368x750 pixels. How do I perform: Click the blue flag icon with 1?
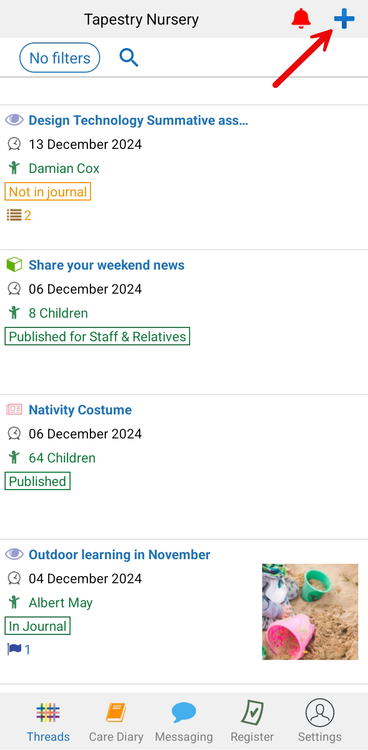click(19, 650)
